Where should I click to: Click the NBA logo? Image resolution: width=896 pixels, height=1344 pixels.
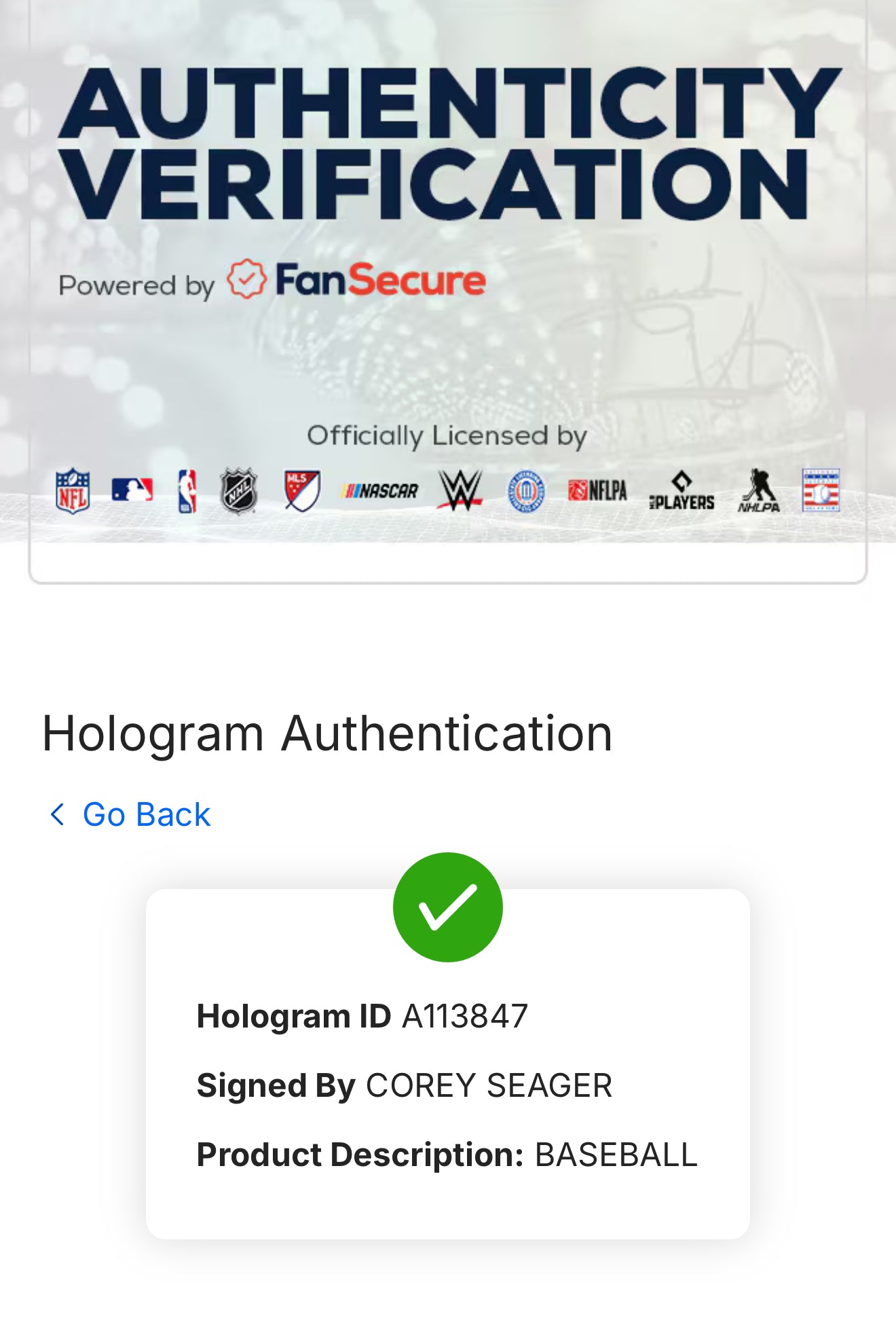pos(187,491)
